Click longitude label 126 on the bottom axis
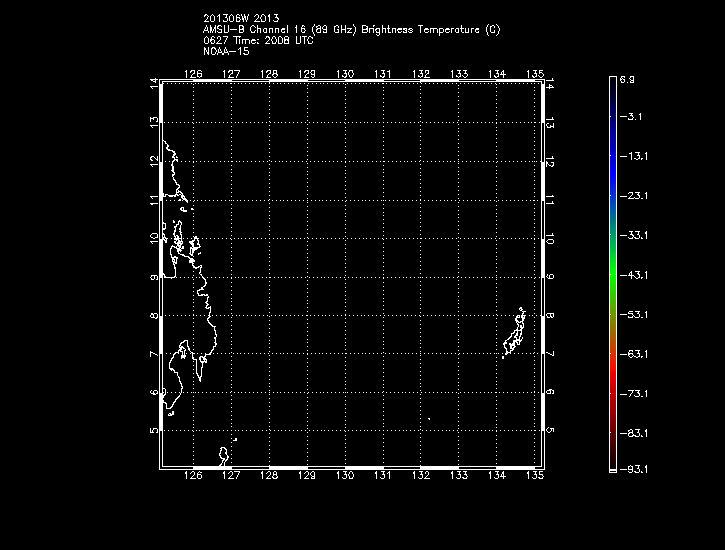The image size is (725, 550). click(x=194, y=478)
